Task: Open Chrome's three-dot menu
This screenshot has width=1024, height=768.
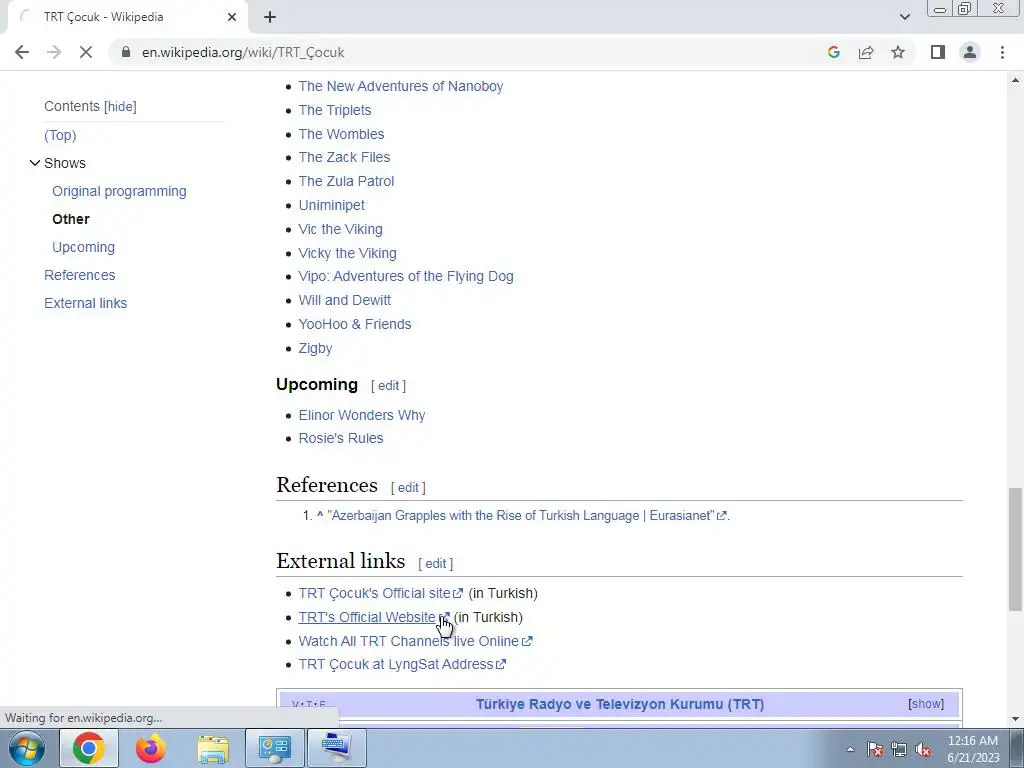Action: (1002, 52)
